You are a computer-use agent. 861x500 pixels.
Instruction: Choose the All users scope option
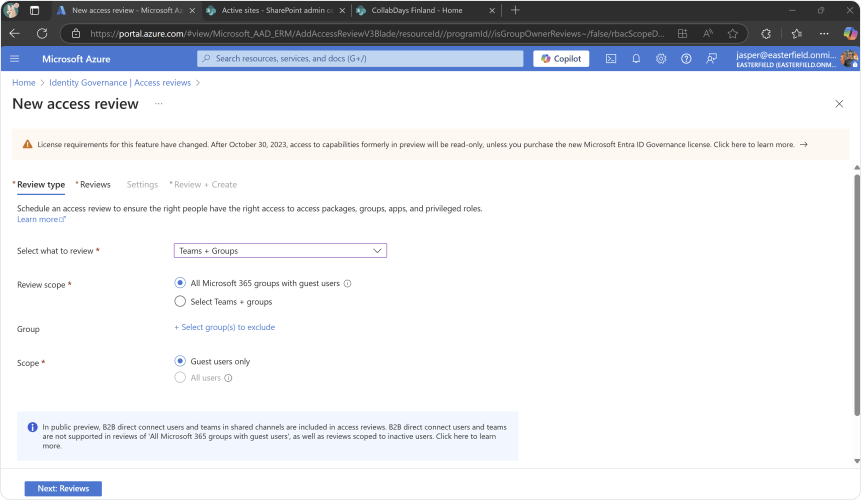pyautogui.click(x=180, y=378)
